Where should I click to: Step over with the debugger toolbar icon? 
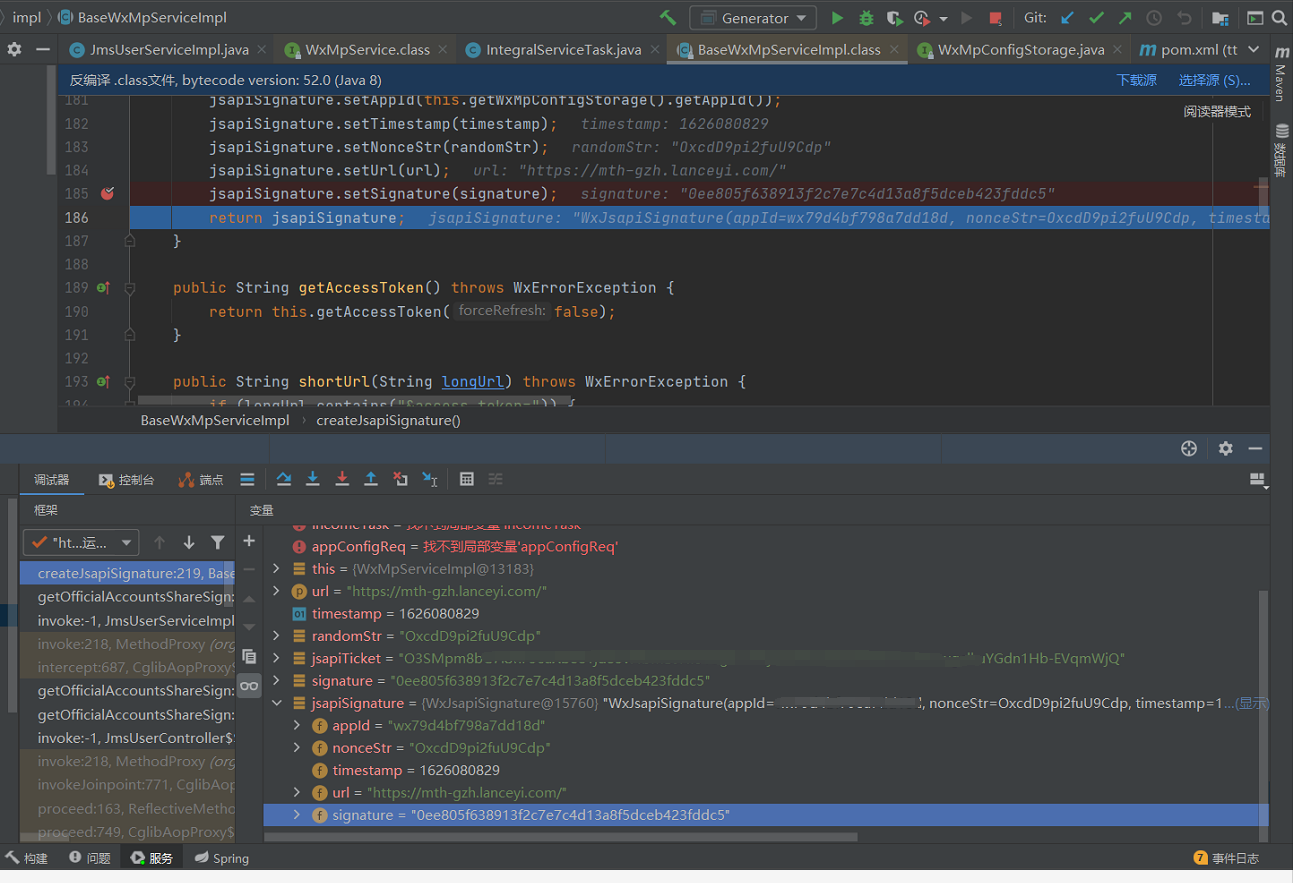click(x=284, y=480)
